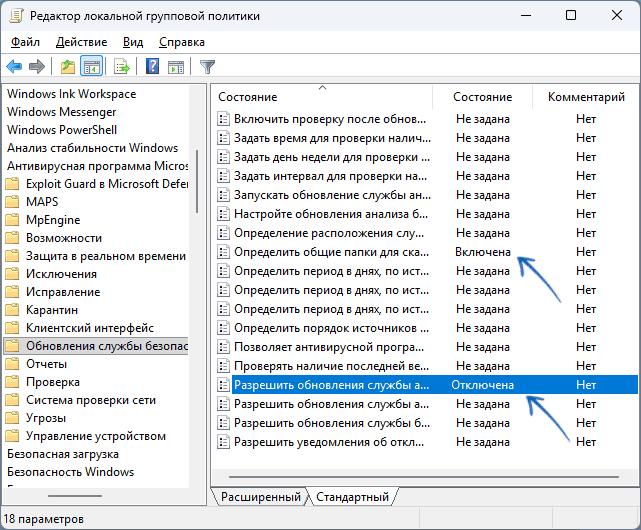Select the Карантин folder in tree

tap(54, 310)
